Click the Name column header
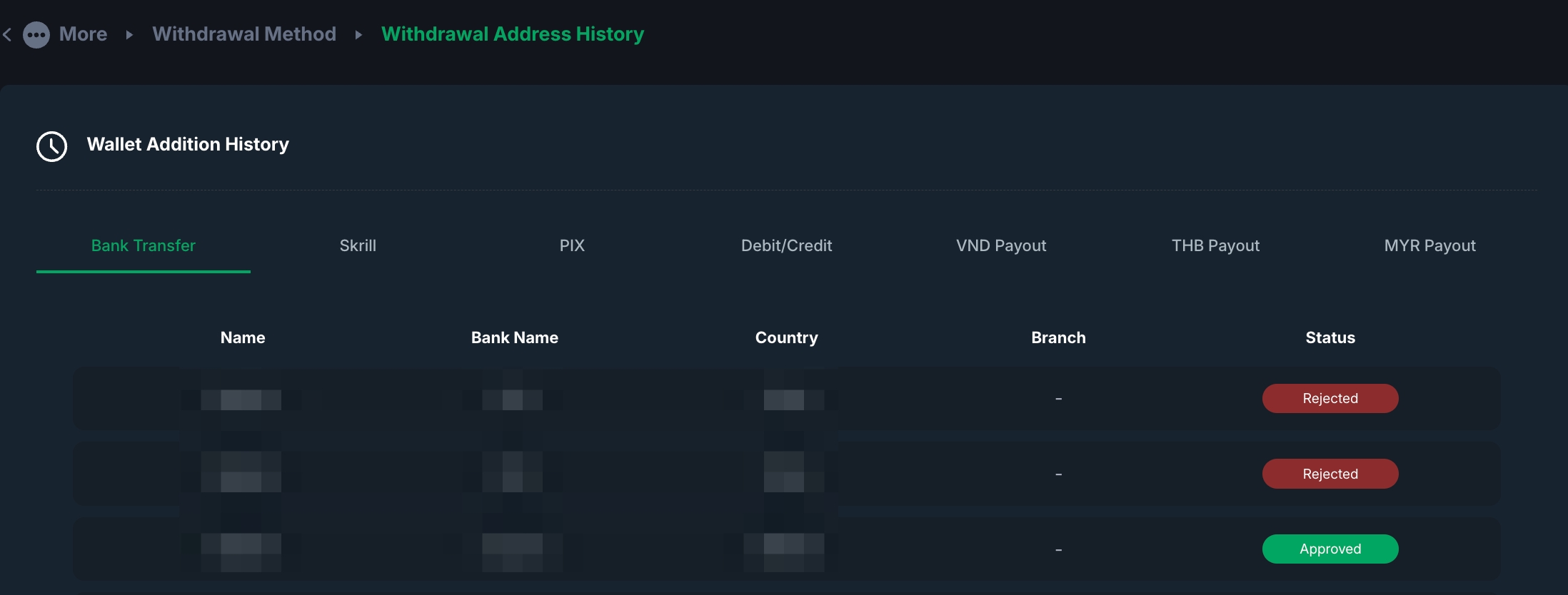This screenshot has height=595, width=1568. click(243, 337)
